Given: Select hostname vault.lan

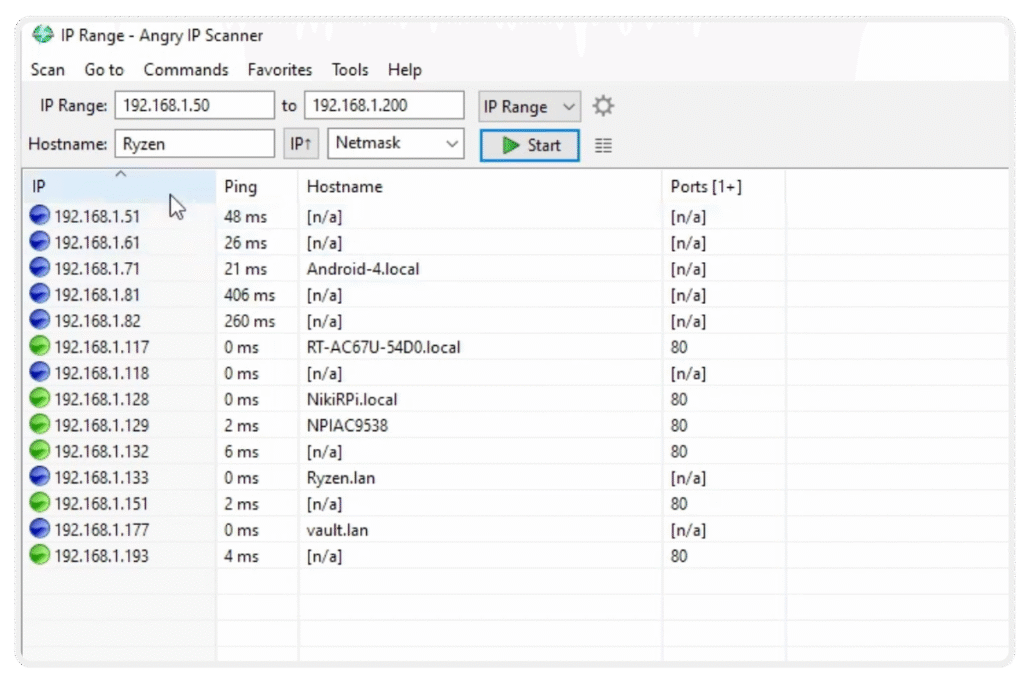Looking at the screenshot, I should (x=337, y=530).
